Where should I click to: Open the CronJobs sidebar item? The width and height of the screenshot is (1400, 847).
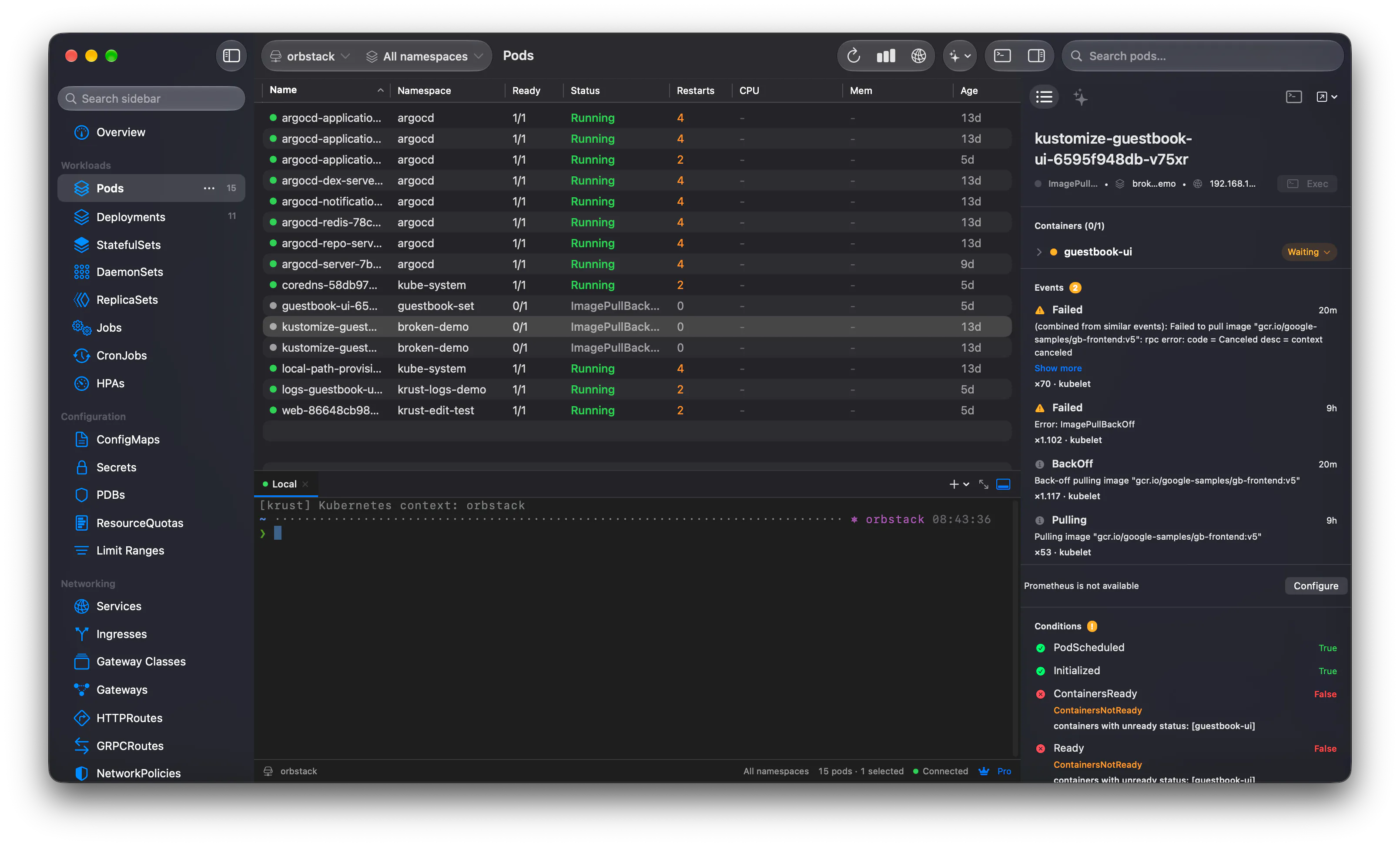point(121,355)
